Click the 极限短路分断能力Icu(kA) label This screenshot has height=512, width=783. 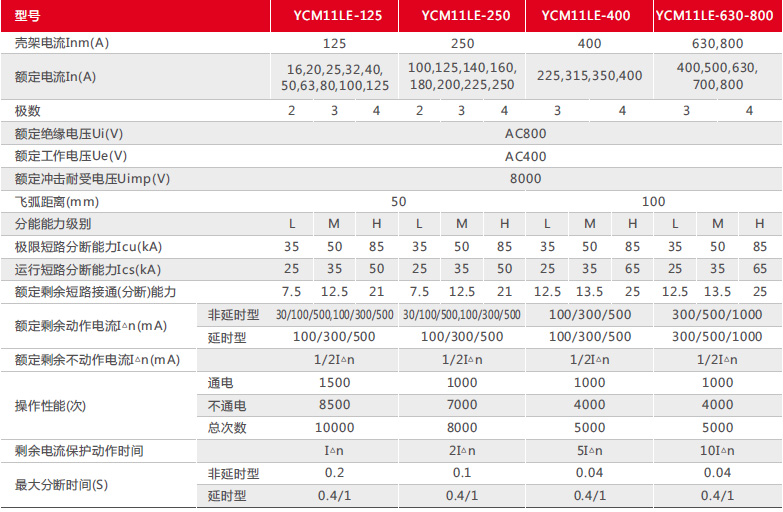coord(88,247)
